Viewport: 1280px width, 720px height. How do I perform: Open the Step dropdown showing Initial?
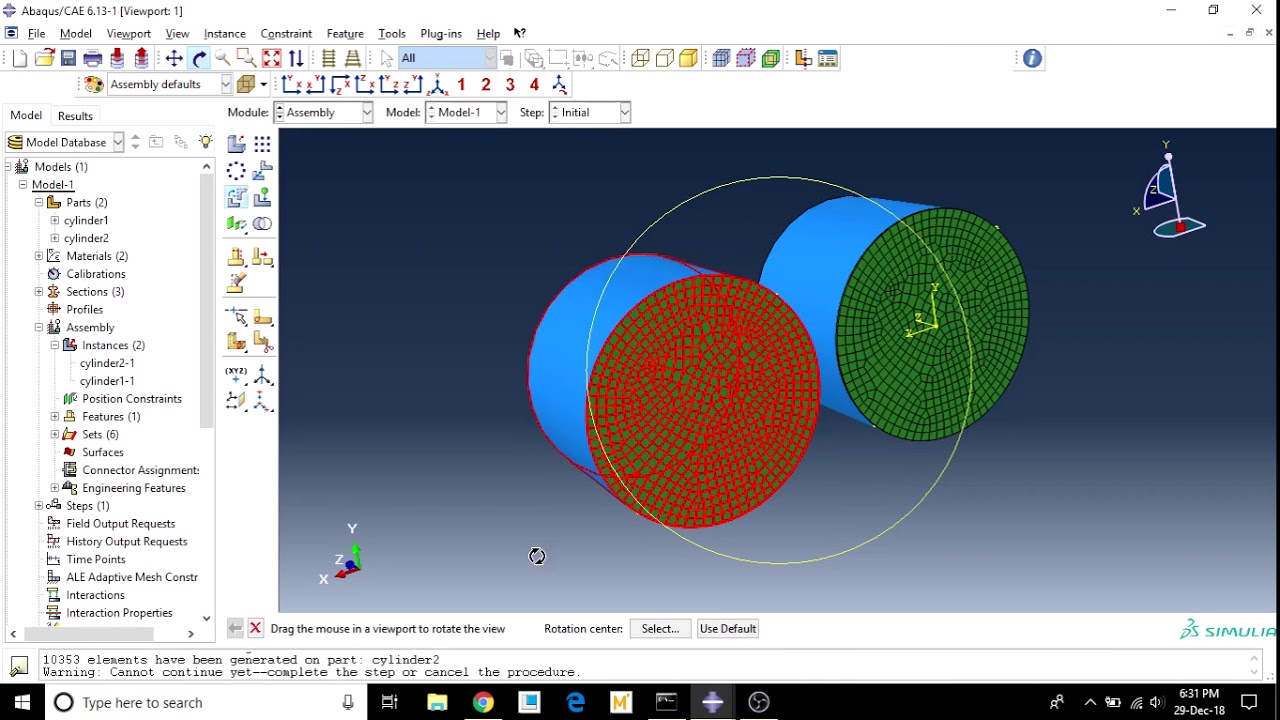coord(591,113)
